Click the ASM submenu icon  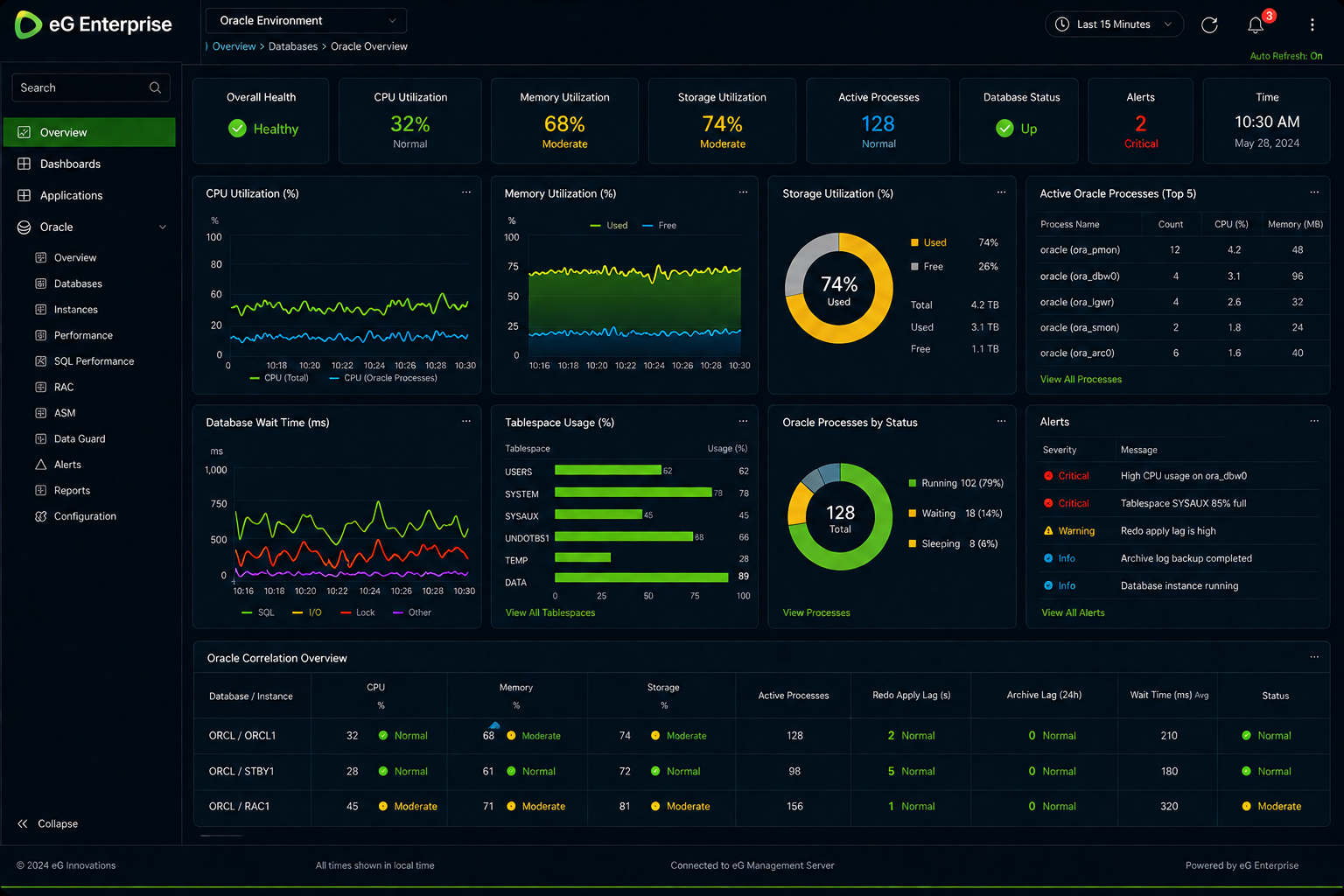(x=40, y=412)
